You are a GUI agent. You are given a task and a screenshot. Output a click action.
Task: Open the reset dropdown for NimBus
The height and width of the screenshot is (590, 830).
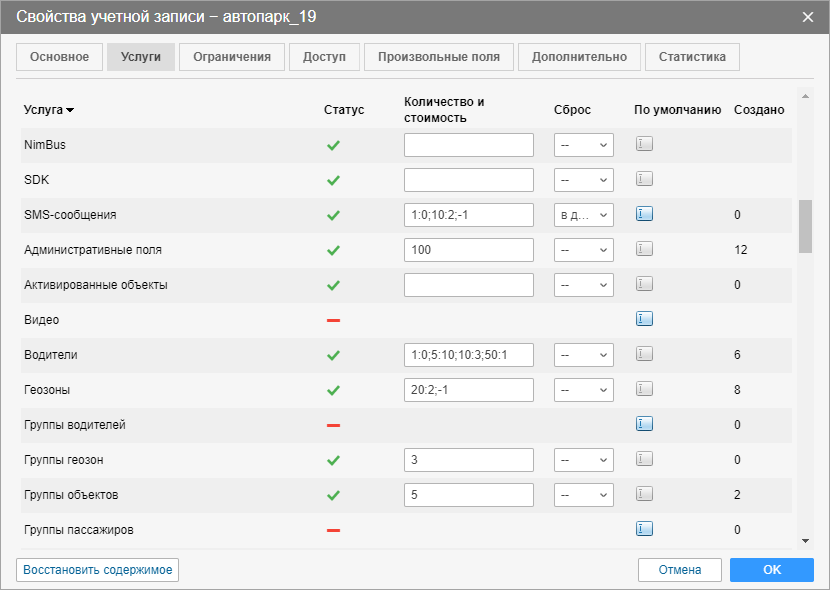point(584,145)
